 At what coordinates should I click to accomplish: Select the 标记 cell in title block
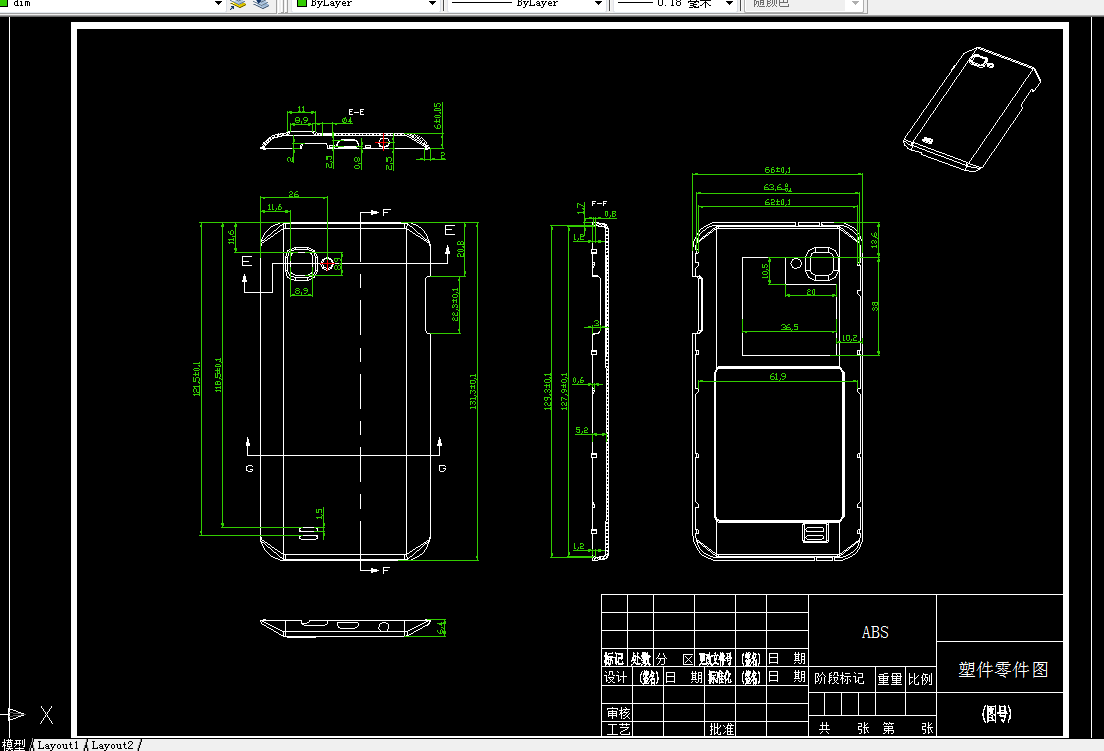[613, 659]
